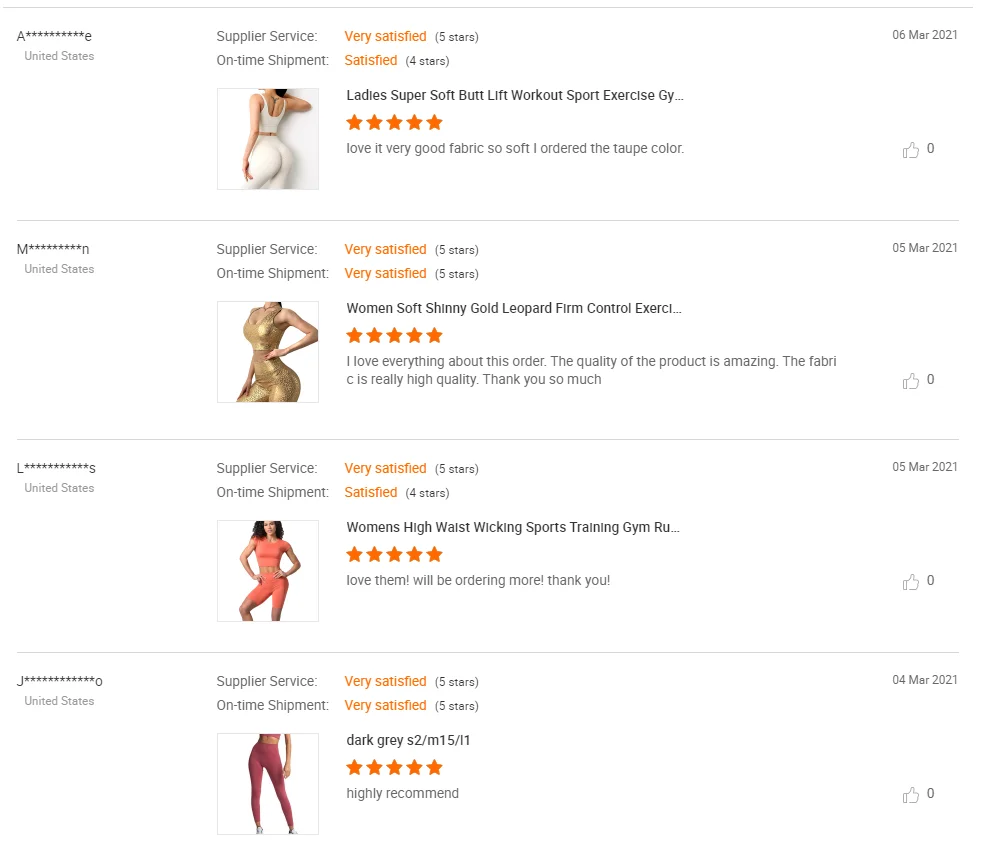Click reviewer name M*********n
This screenshot has width=999, height=845.
53,250
